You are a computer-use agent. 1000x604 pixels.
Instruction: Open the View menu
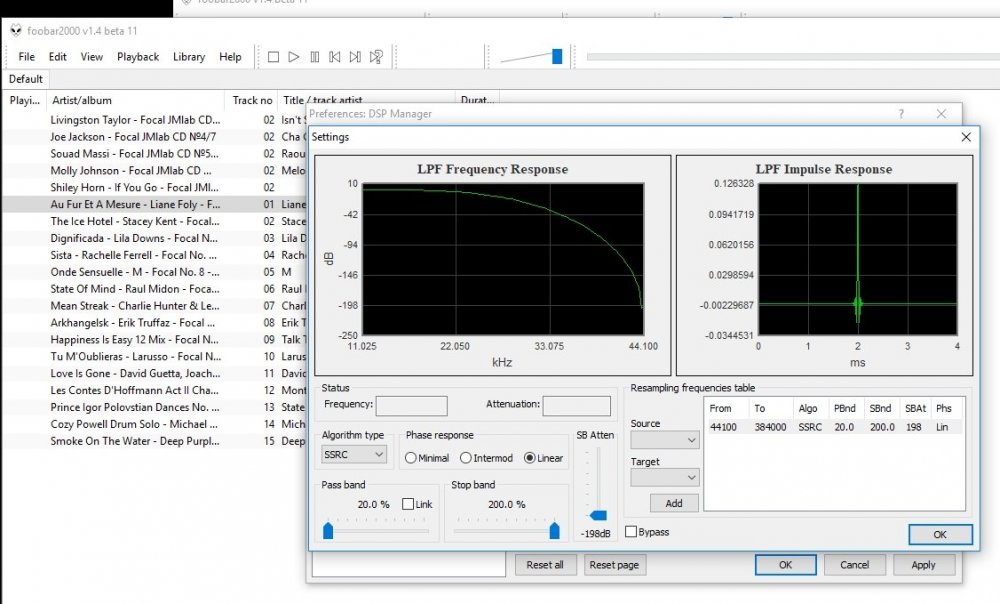91,57
